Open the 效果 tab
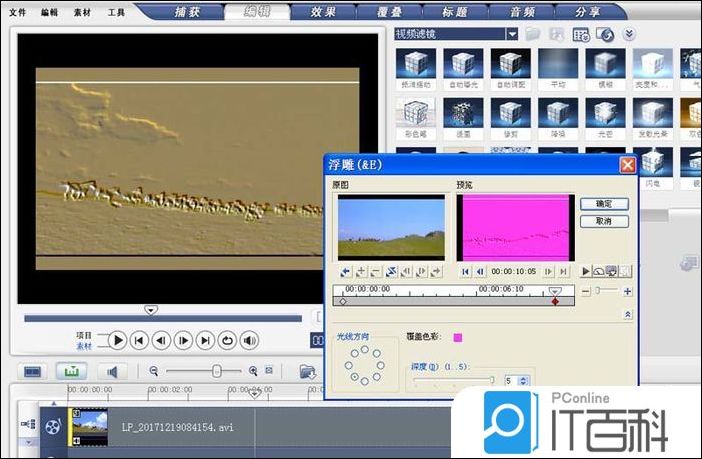This screenshot has width=702, height=459. tap(323, 12)
